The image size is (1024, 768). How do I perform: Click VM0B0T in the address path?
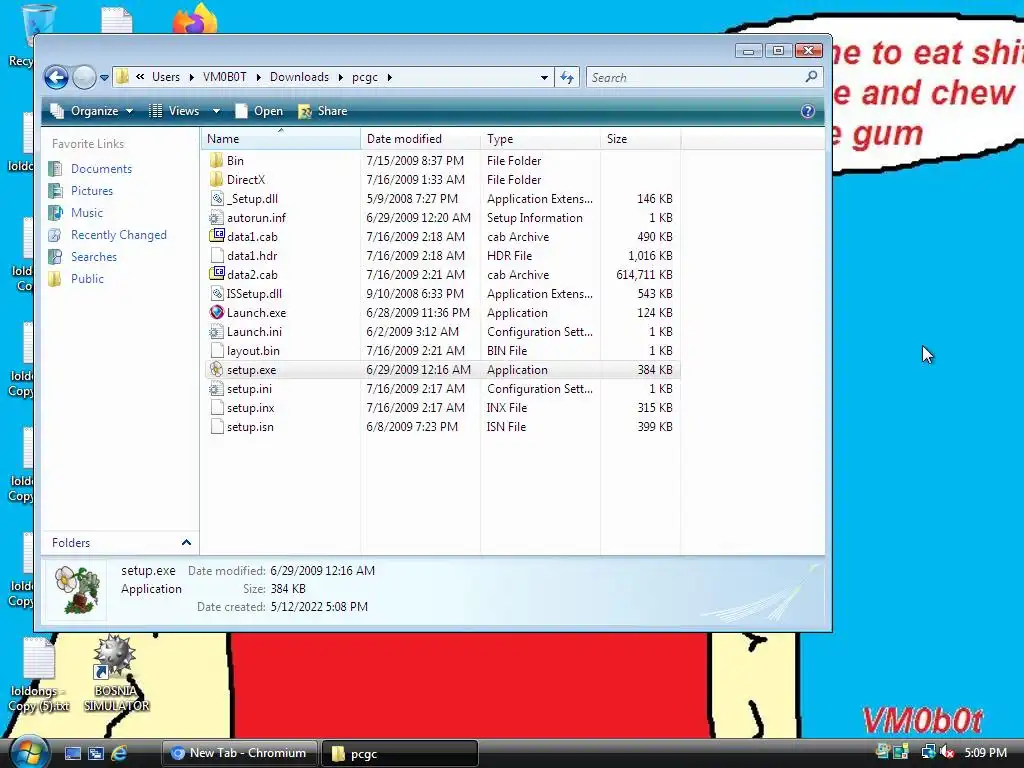click(225, 77)
